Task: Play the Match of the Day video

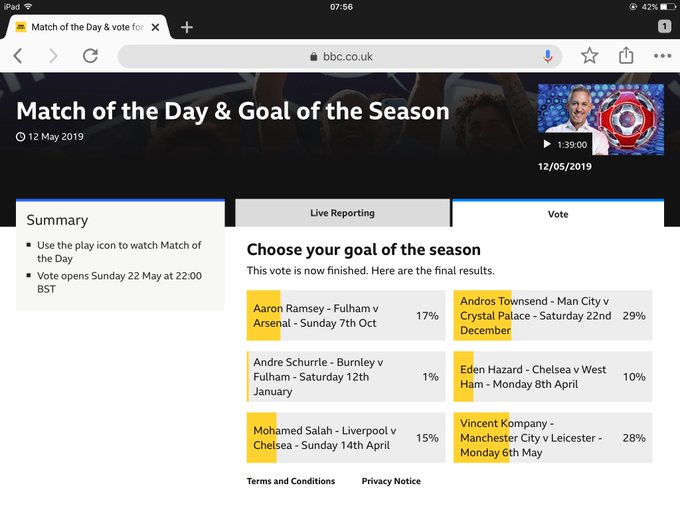Action: point(547,144)
